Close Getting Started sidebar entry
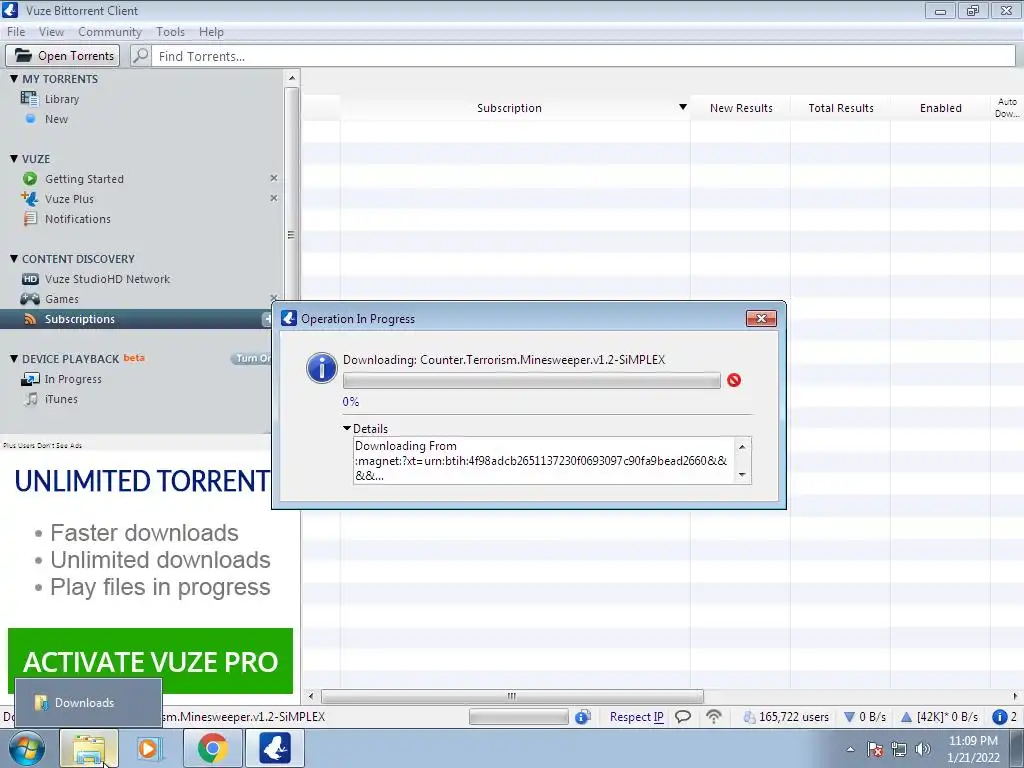The image size is (1024, 768). point(274,178)
